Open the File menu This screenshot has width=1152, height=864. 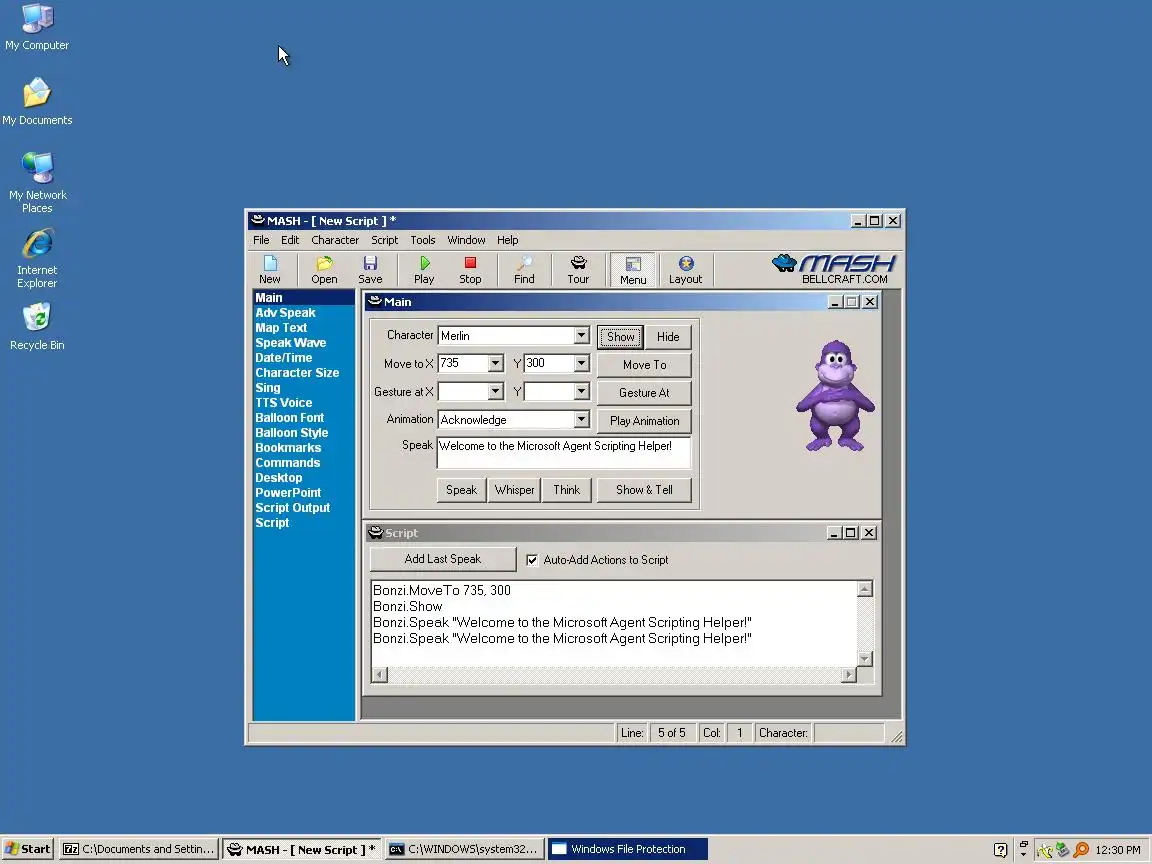(261, 240)
